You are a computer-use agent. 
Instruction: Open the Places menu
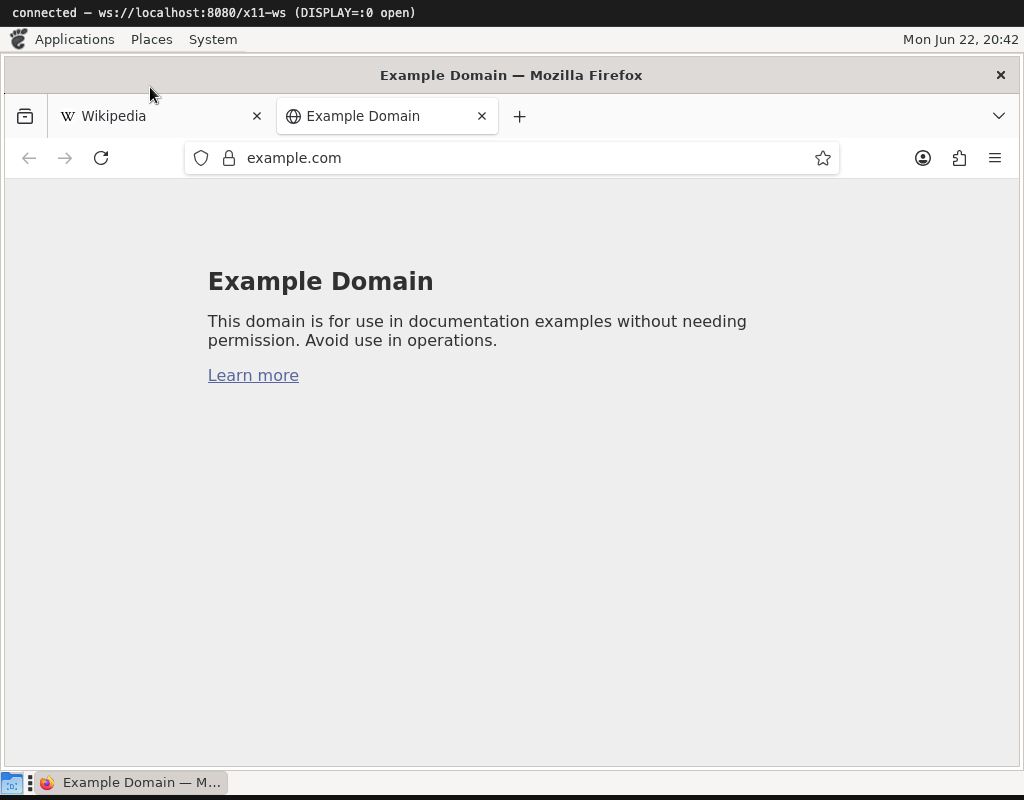point(152,39)
